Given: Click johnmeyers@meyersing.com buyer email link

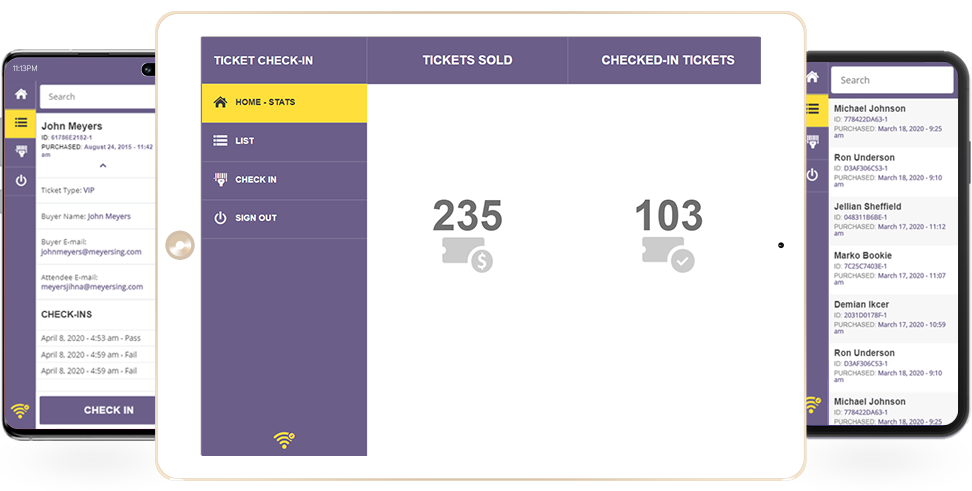Looking at the screenshot, I should point(91,252).
